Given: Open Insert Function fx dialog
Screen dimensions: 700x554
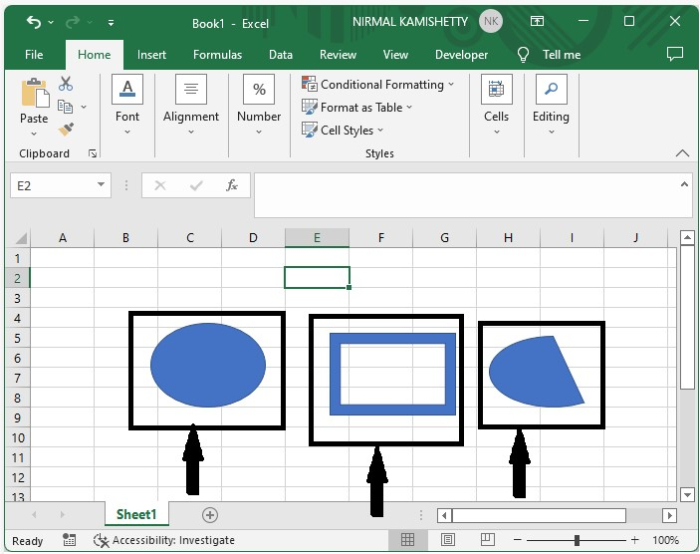Looking at the screenshot, I should (x=232, y=185).
